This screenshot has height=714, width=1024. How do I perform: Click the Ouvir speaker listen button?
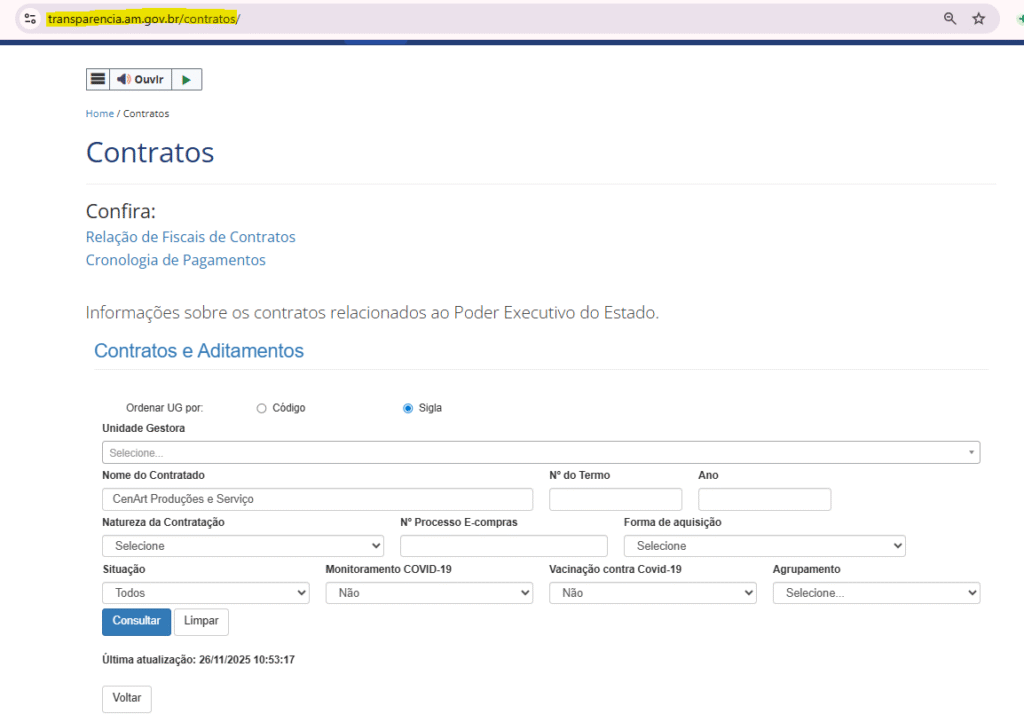pos(140,79)
